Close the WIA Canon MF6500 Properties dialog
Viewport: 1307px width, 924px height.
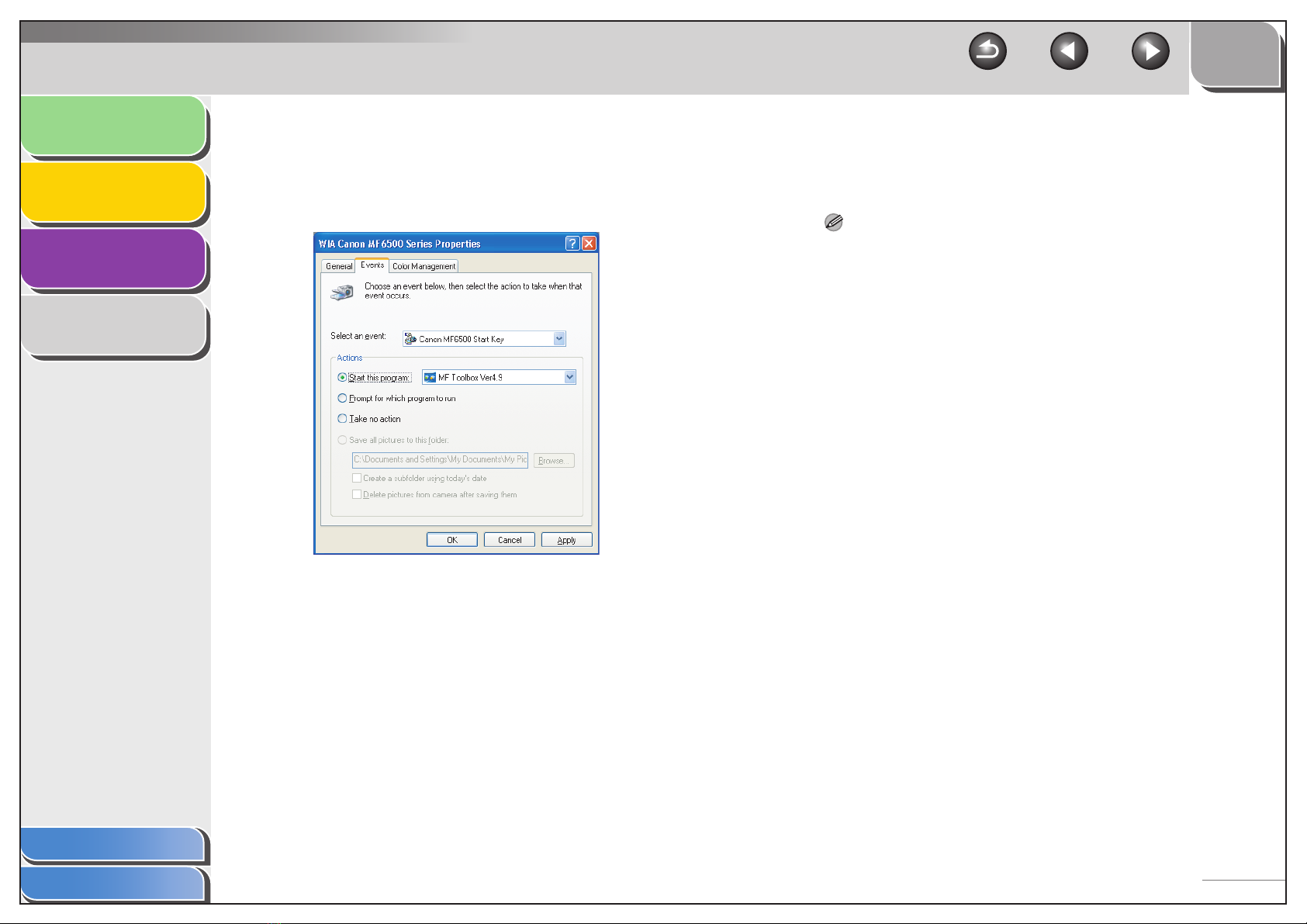pyautogui.click(x=589, y=244)
